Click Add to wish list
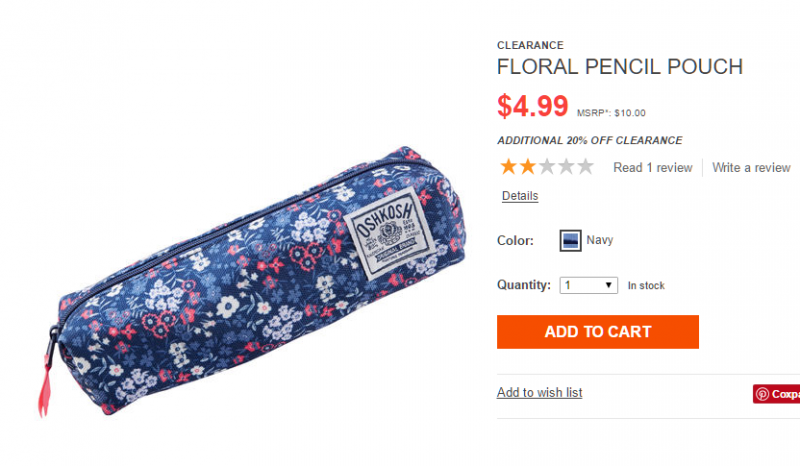This screenshot has height=466, width=800. [539, 393]
